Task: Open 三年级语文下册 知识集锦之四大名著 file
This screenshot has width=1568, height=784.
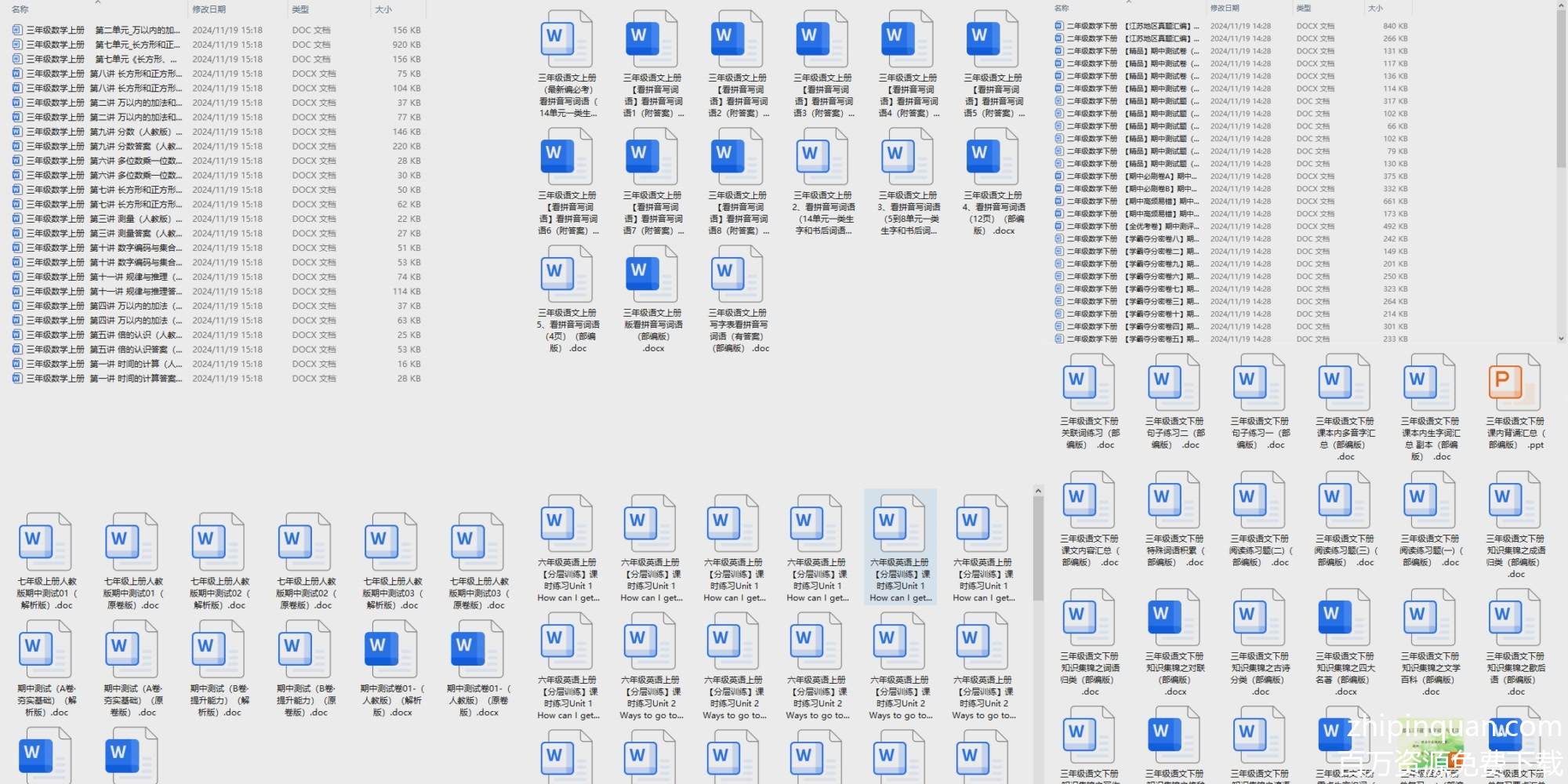Action: 1344,617
